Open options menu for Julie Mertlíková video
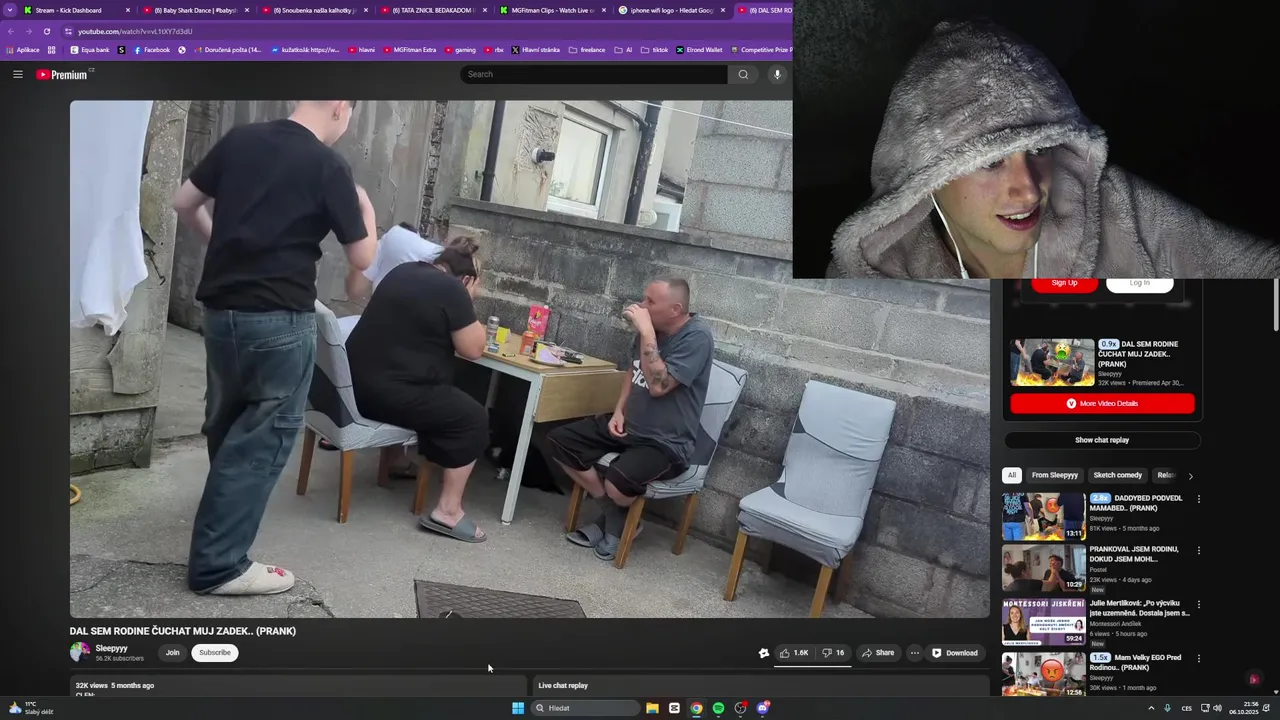Image resolution: width=1280 pixels, height=720 pixels. pos(1198,605)
